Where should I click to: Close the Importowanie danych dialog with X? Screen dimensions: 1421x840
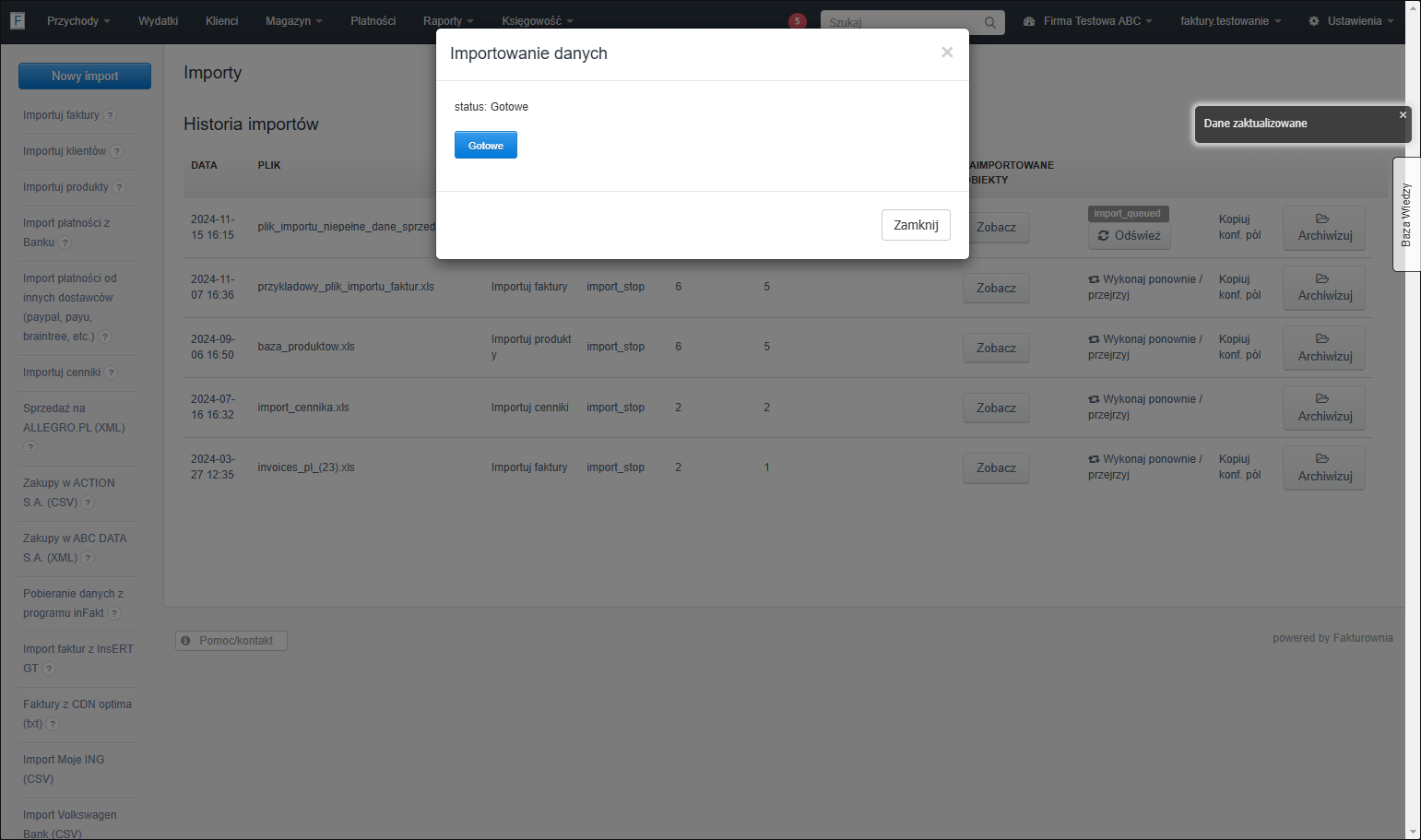point(947,53)
